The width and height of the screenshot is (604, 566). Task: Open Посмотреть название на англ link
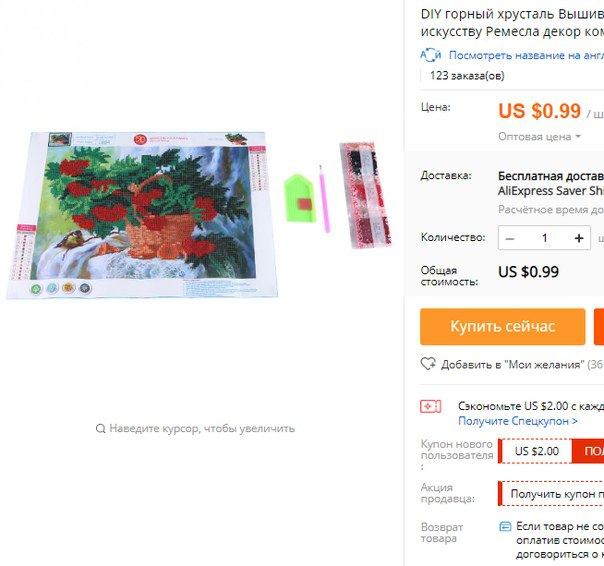[x=526, y=55]
